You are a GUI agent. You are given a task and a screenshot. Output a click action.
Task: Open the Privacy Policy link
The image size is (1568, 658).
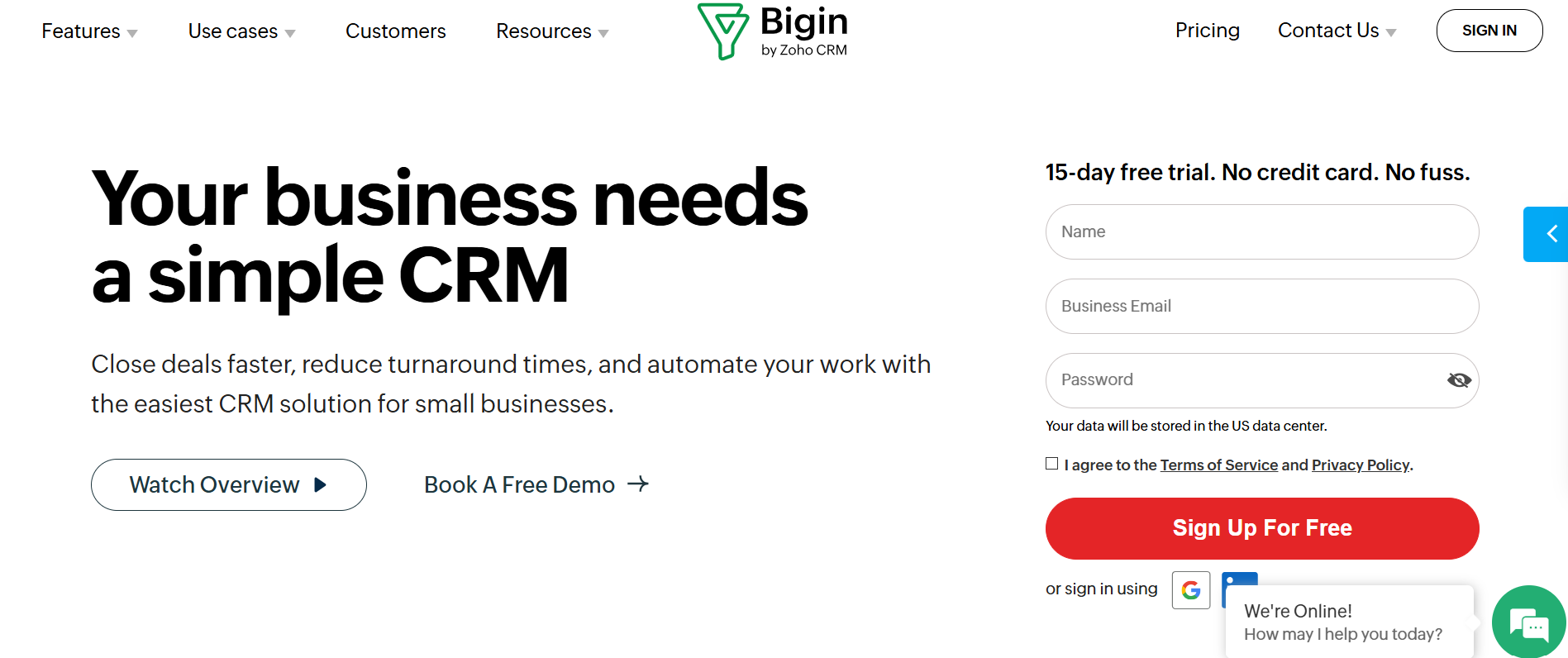coord(1361,465)
